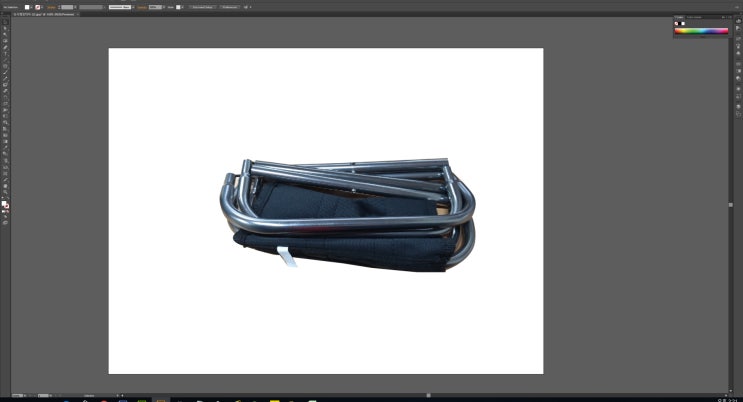The image size is (743, 402).
Task: Open the Layers panel from the dock
Action: pos(738,107)
